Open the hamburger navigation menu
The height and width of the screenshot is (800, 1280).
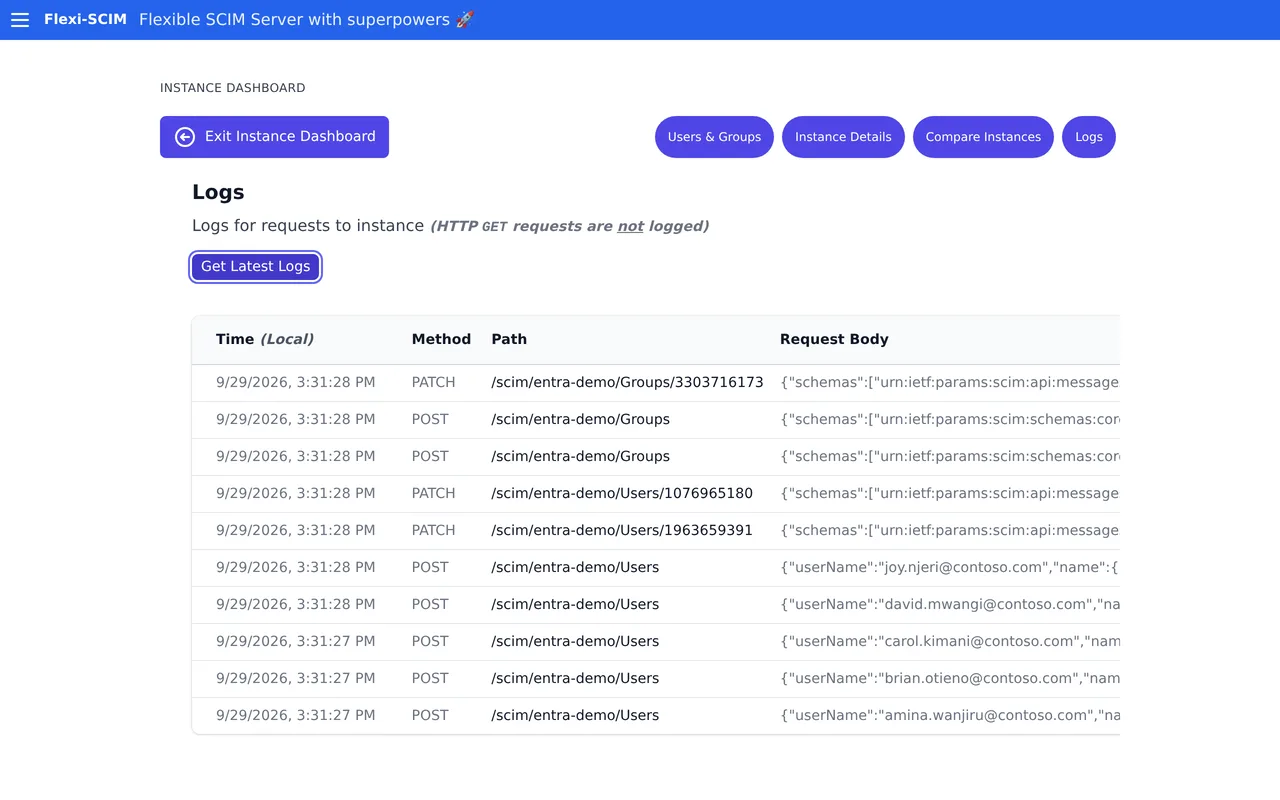20,20
